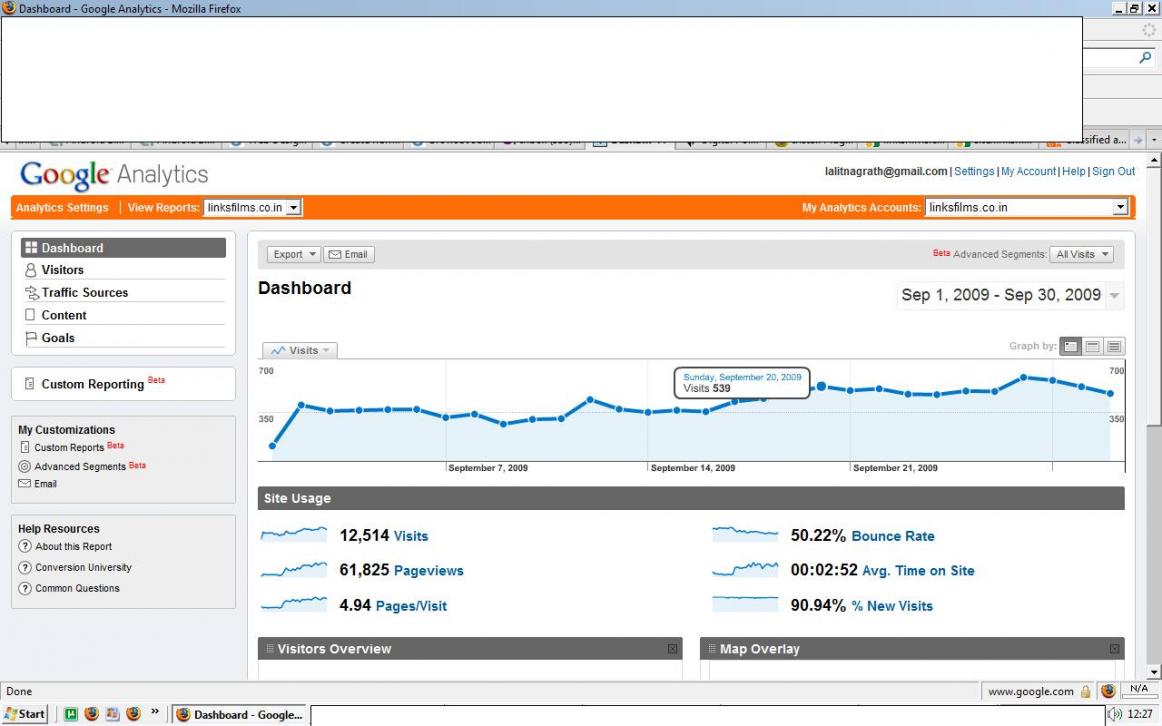Viewport: 1162px width, 726px height.
Task: Click the Windows Start button
Action: click(24, 714)
